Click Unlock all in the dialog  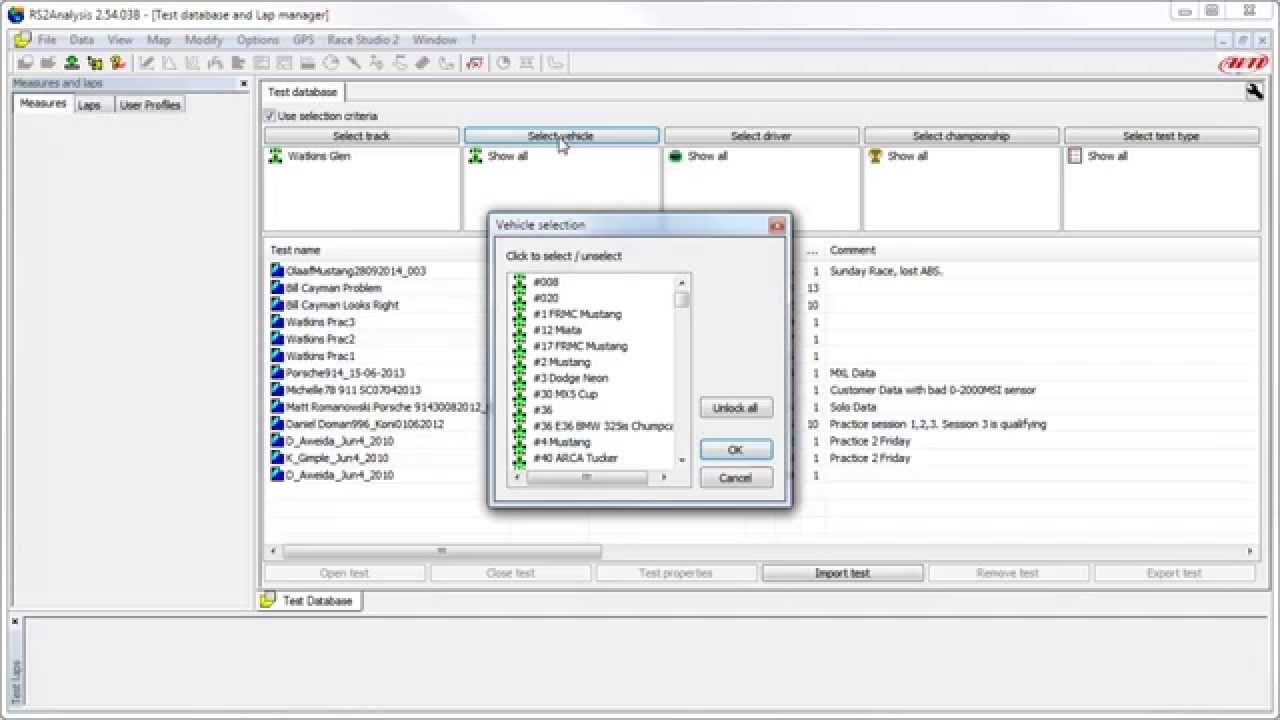point(735,408)
